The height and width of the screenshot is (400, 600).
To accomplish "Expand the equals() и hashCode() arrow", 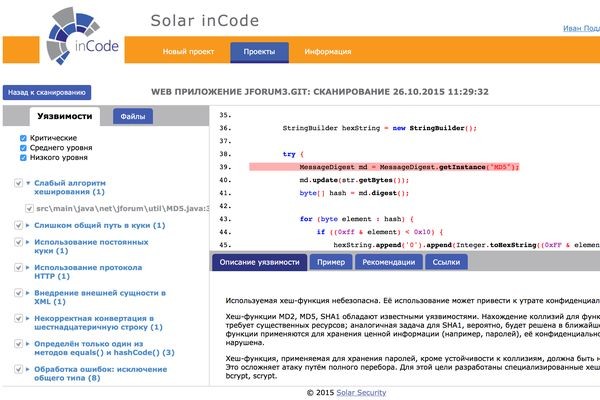I will 28,344.
